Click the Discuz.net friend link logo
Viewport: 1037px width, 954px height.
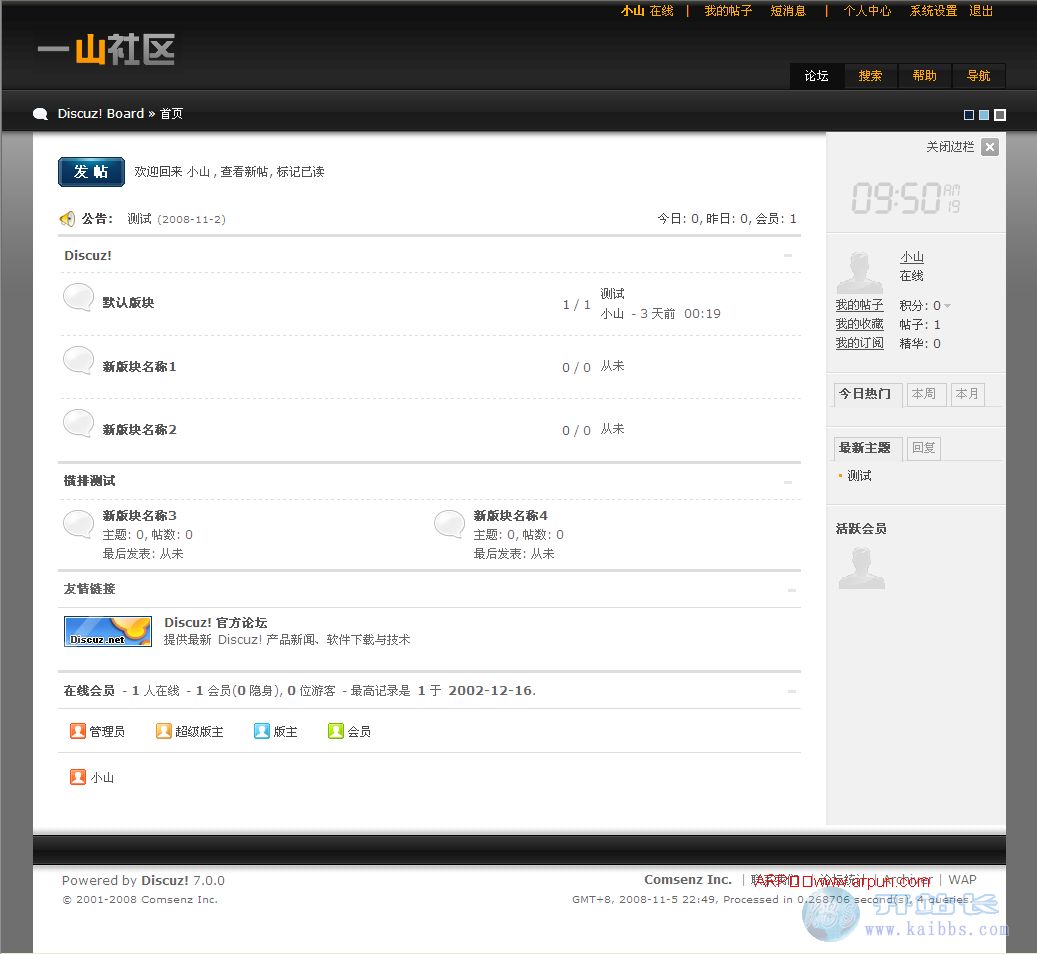[108, 631]
